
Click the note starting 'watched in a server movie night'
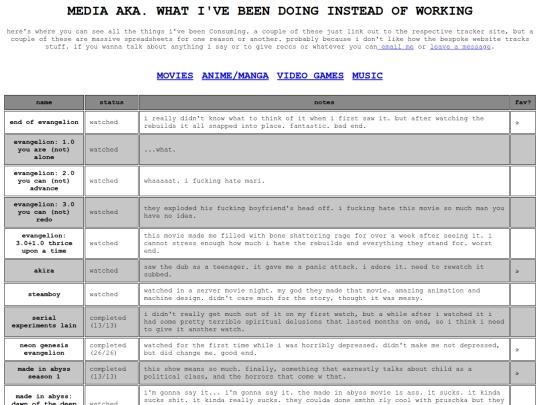point(324,294)
